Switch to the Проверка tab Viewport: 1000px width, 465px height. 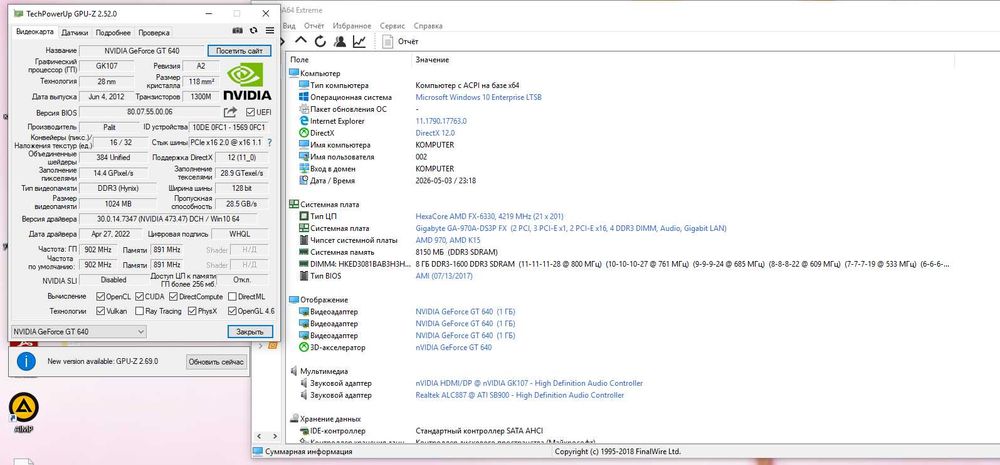(x=154, y=33)
